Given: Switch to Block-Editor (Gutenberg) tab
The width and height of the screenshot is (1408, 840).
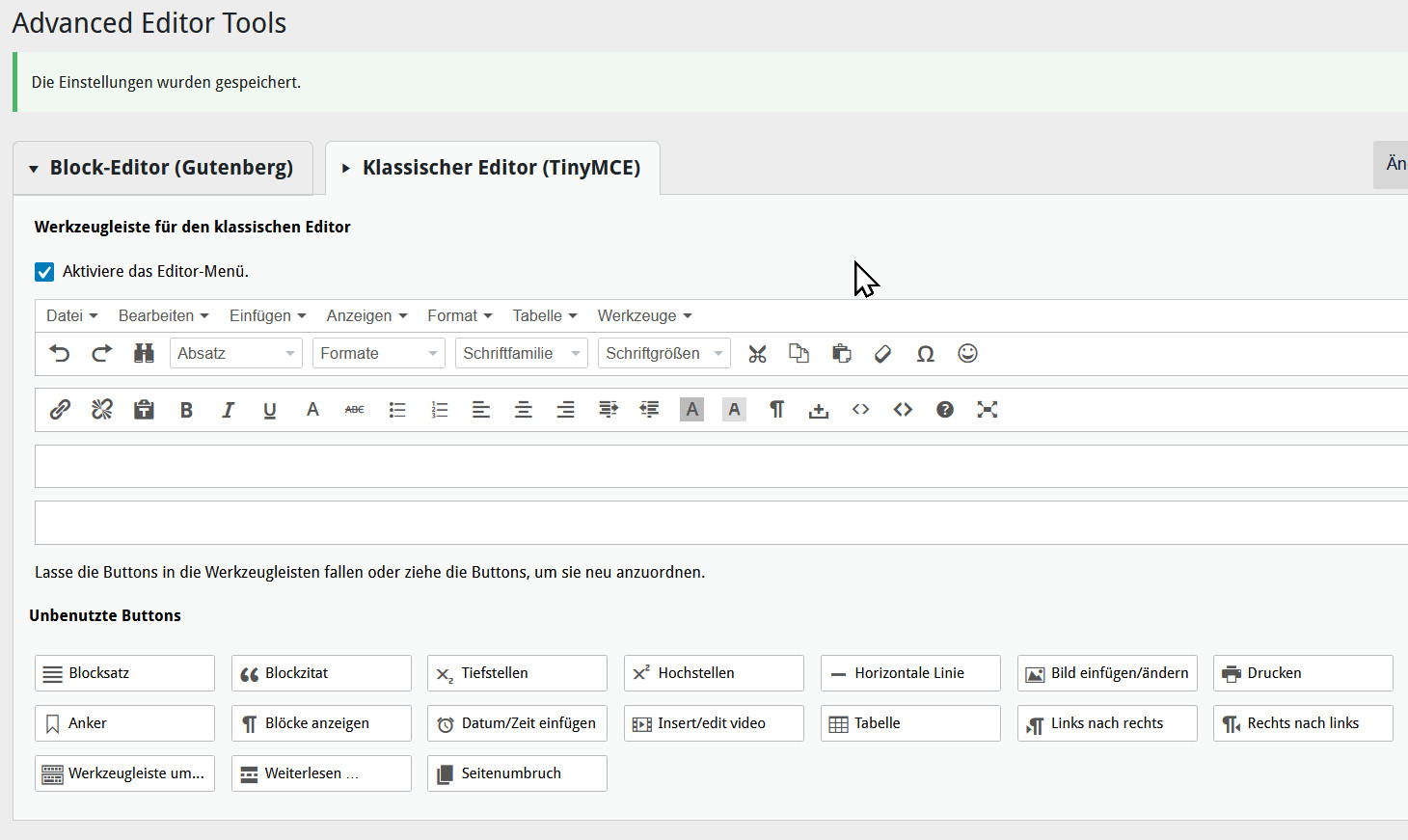Looking at the screenshot, I should click(163, 168).
